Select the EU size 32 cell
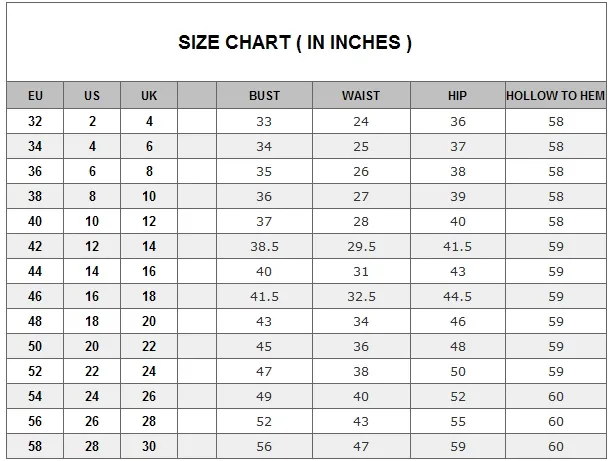The image size is (615, 461). click(x=35, y=121)
